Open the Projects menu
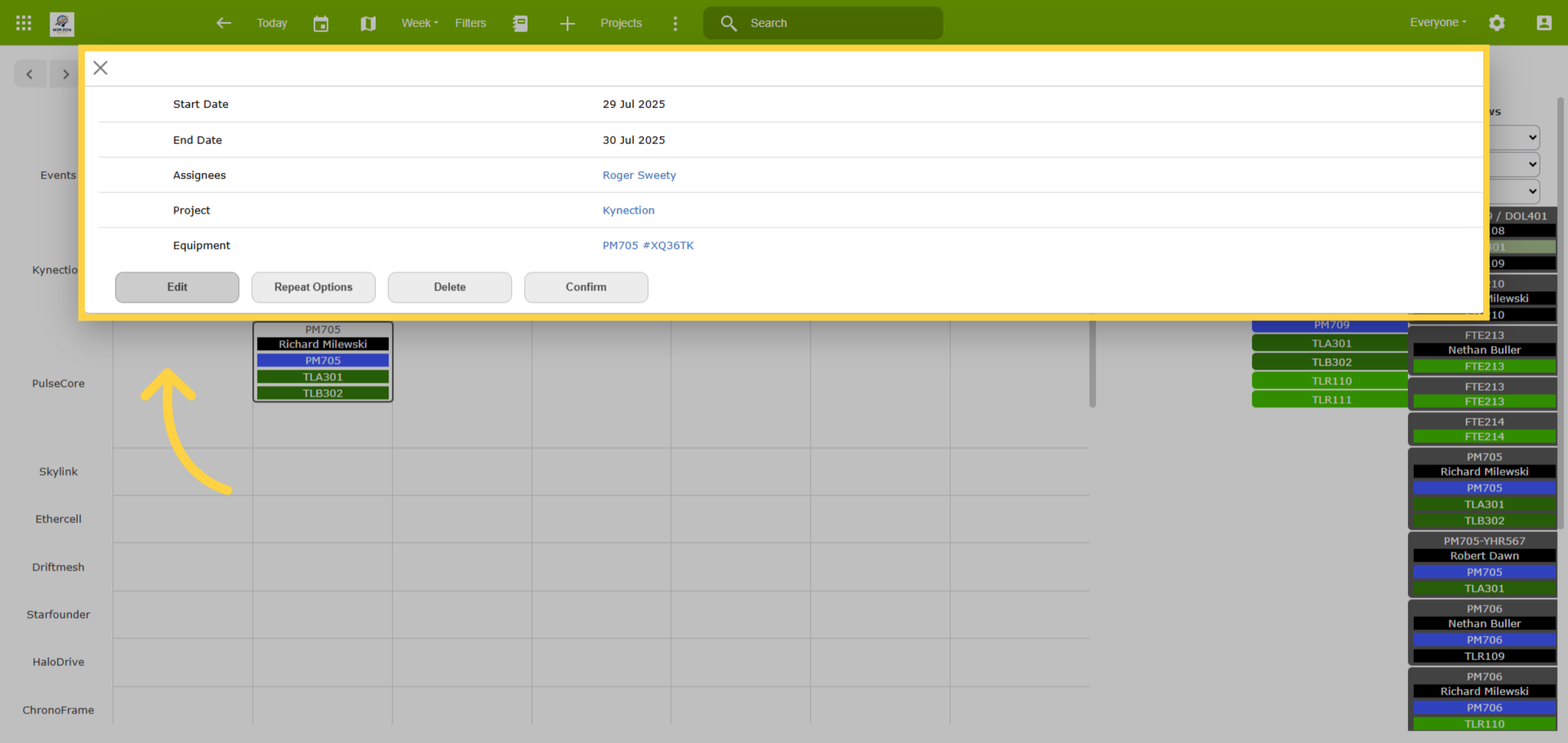Image resolution: width=1568 pixels, height=743 pixels. pos(621,23)
